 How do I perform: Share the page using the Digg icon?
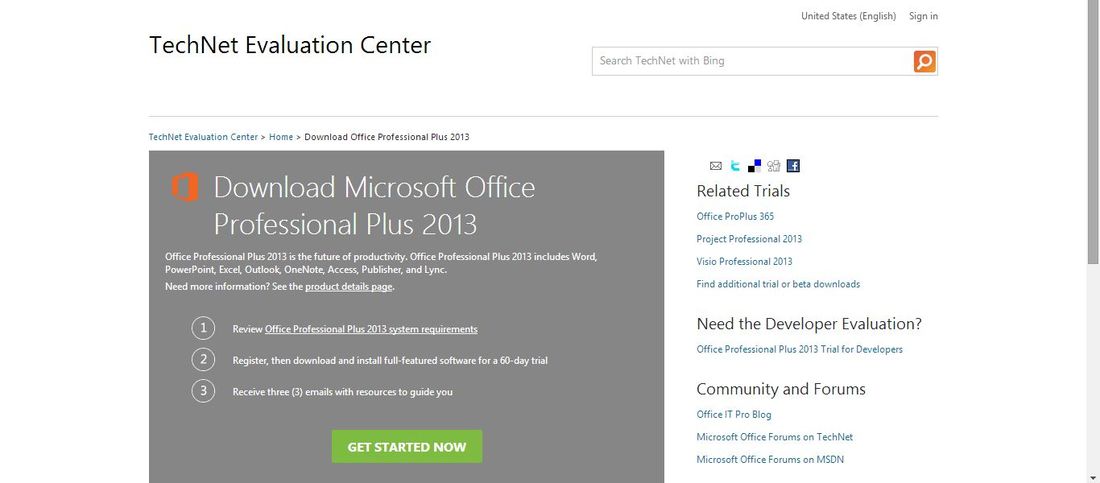[774, 166]
